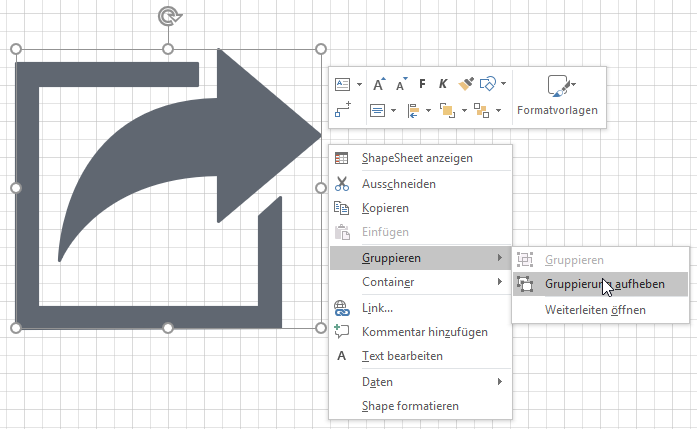697x429 pixels.
Task: Click the bring to front icon
Action: [446, 110]
